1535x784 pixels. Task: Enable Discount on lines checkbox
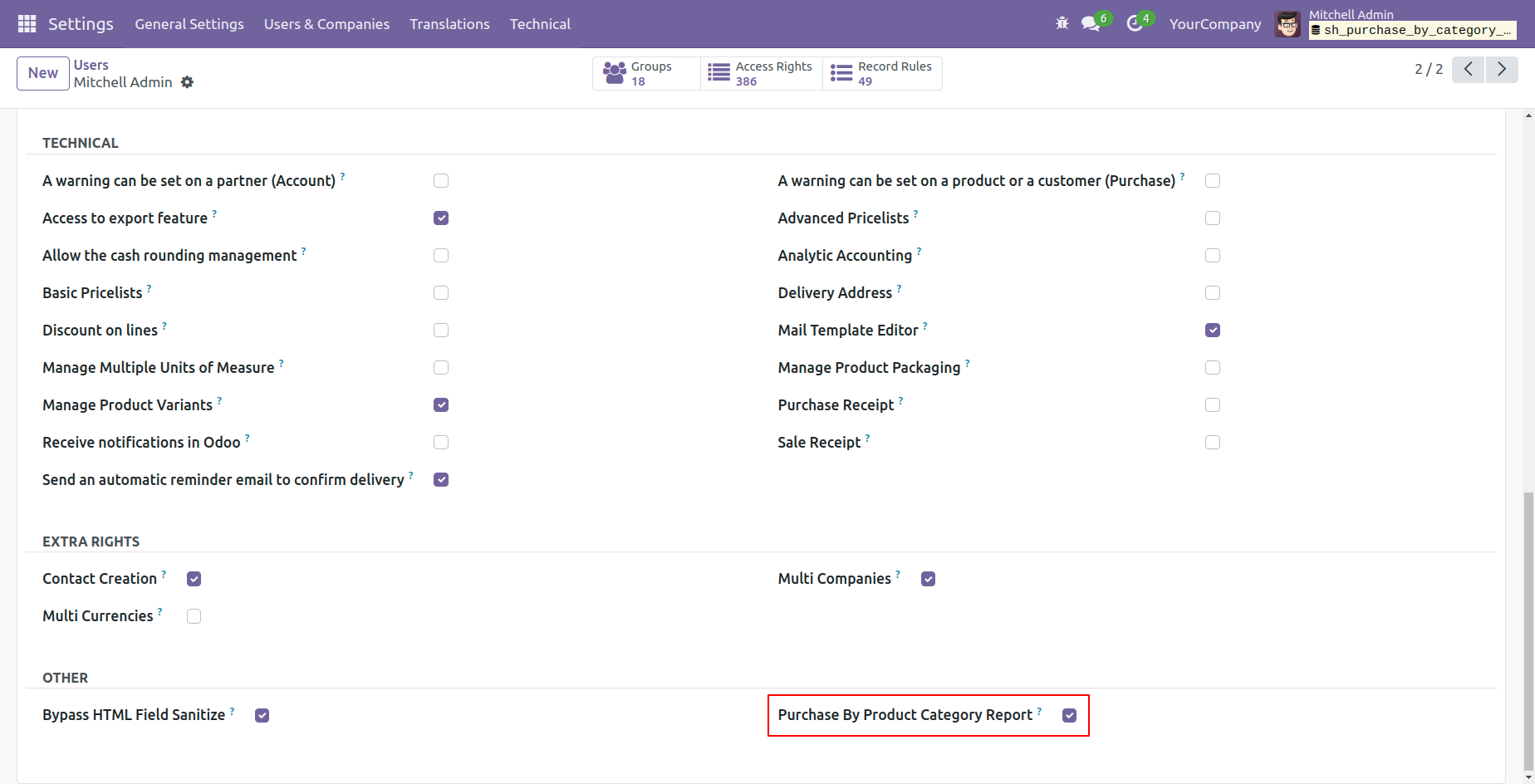point(441,331)
